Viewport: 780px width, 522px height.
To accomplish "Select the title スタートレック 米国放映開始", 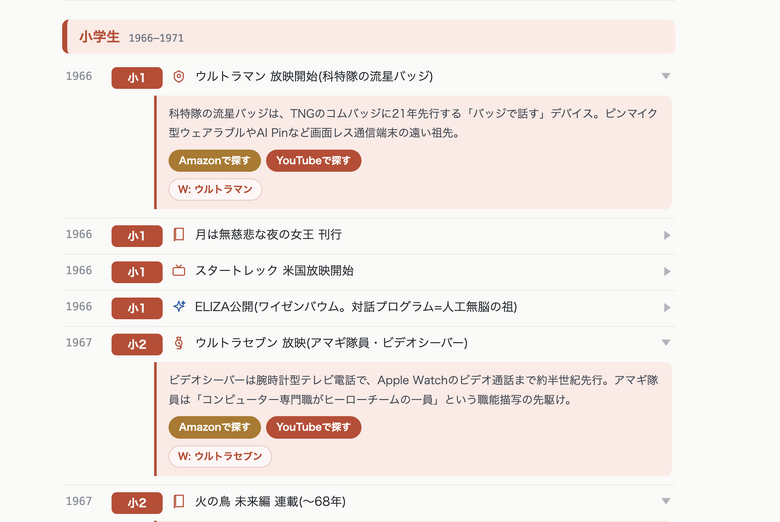I will click(x=274, y=271).
